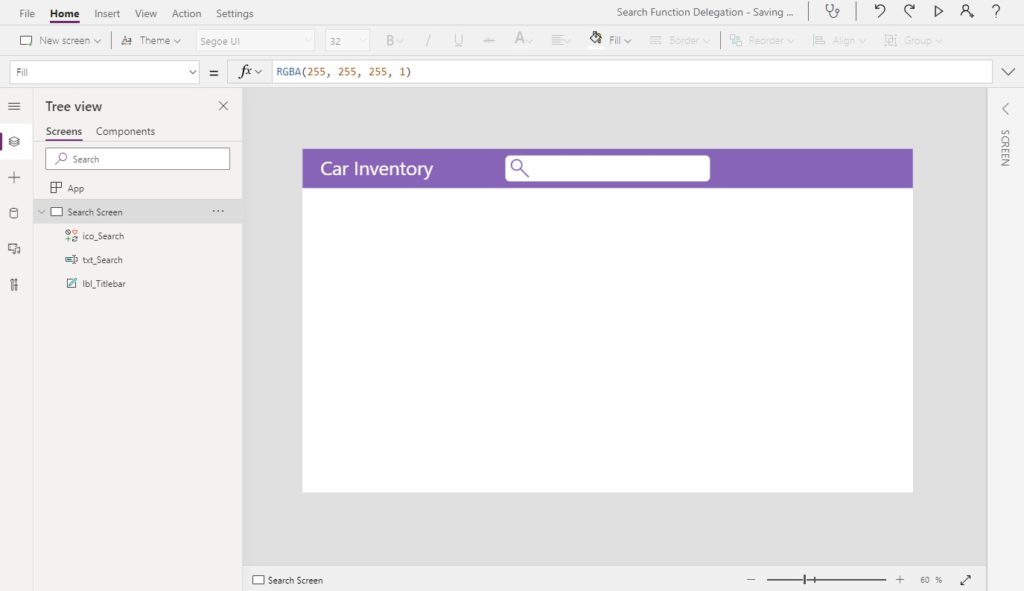
Task: Open the Advanced tools icon in left rail
Action: 14,285
